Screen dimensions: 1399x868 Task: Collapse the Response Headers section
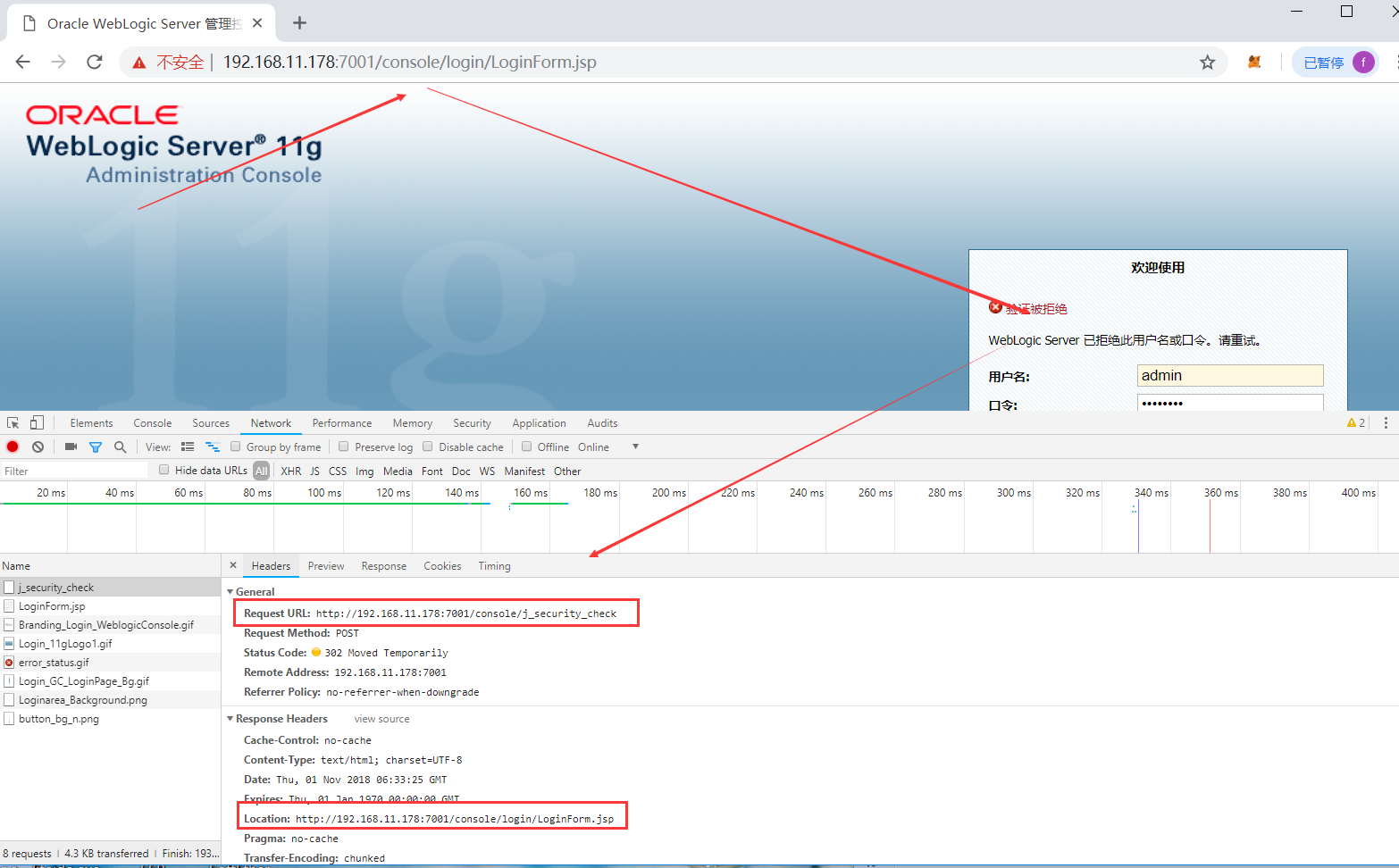click(x=230, y=719)
